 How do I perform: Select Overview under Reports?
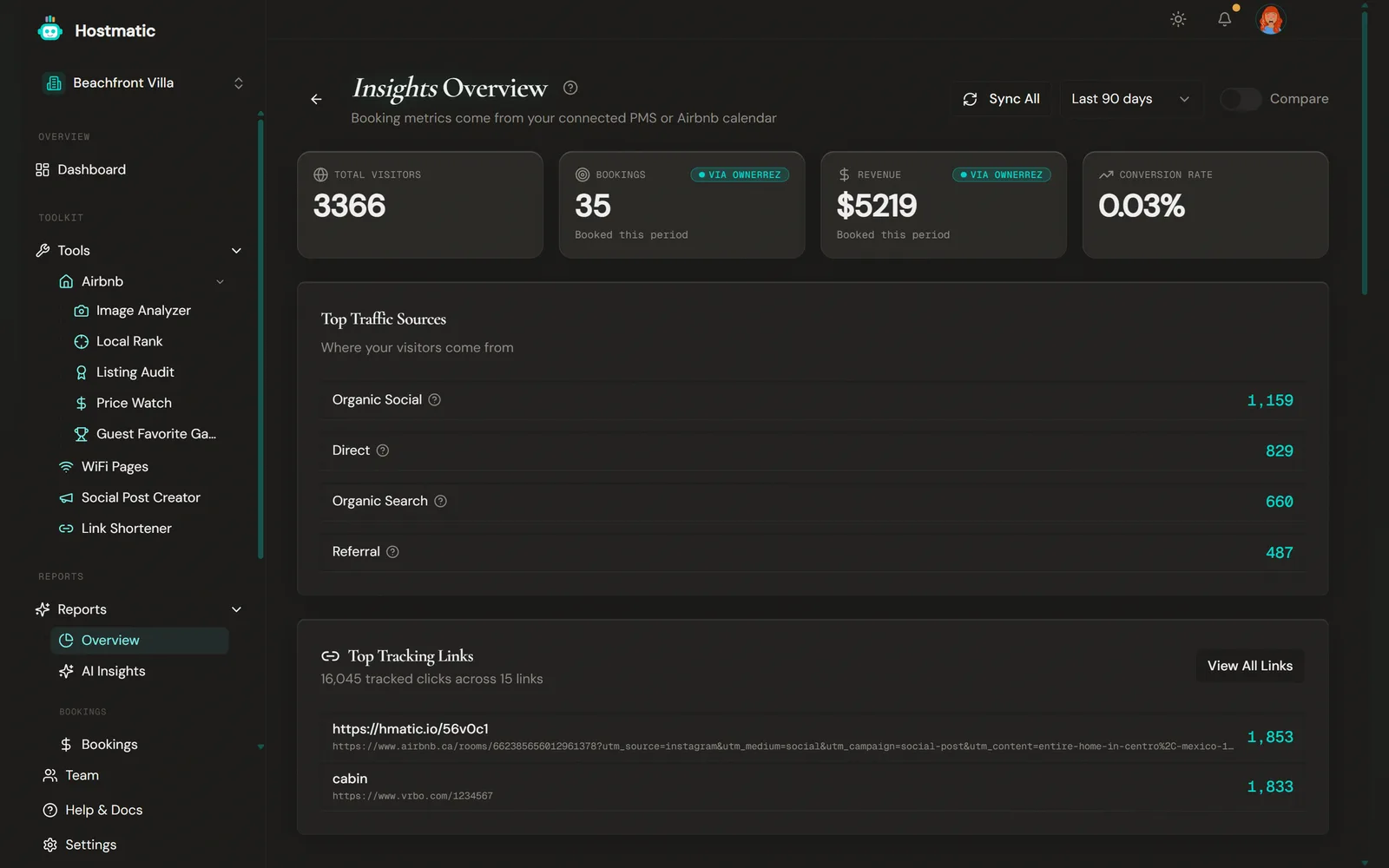click(x=140, y=641)
